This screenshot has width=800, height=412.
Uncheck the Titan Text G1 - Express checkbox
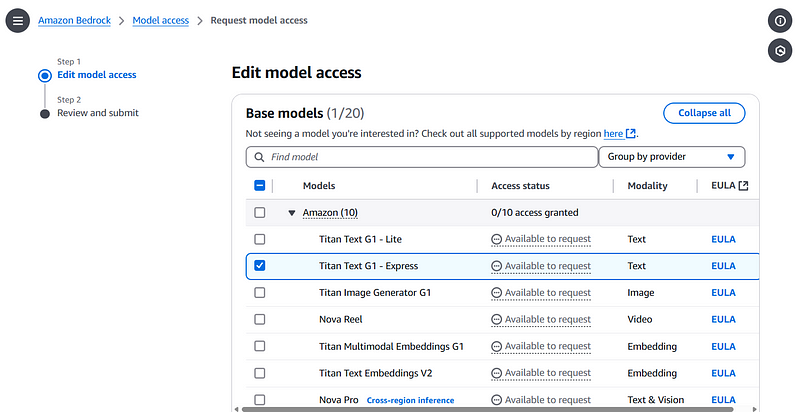click(260, 266)
